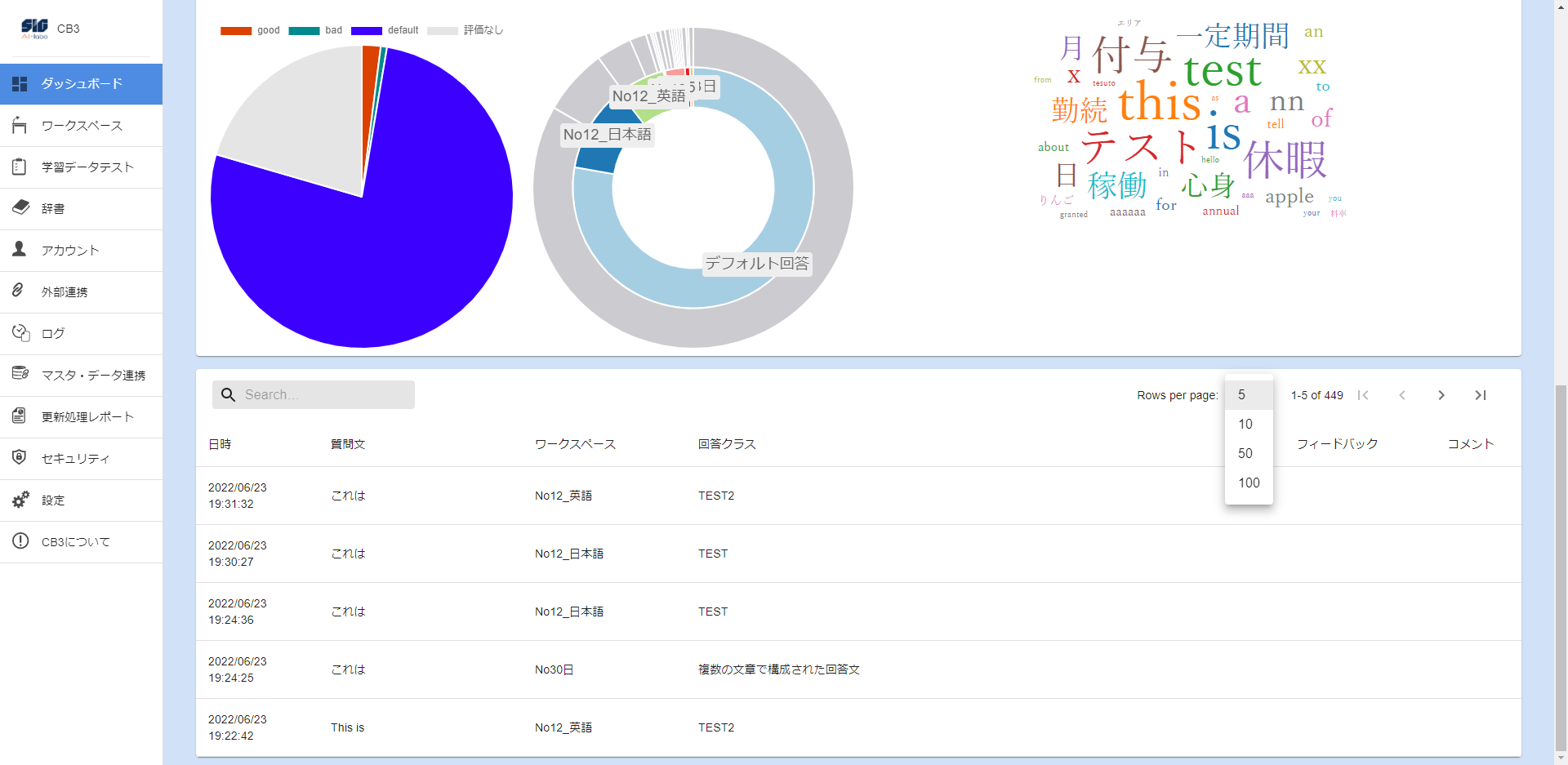The image size is (1568, 765).
Task: Click the dashboard grid icon in sidebar
Action: click(x=20, y=84)
